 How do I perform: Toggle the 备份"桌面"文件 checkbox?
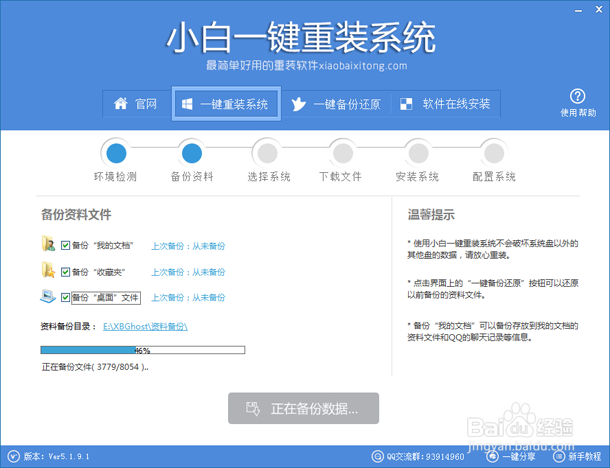[65, 298]
